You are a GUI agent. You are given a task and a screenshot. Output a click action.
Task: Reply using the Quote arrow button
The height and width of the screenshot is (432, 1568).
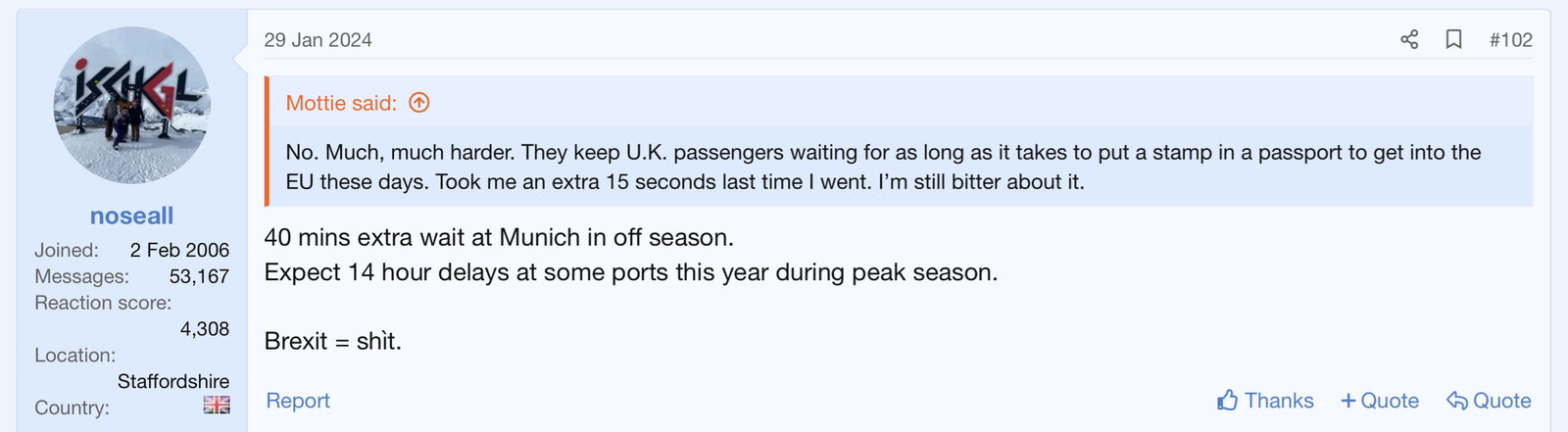pos(1489,401)
